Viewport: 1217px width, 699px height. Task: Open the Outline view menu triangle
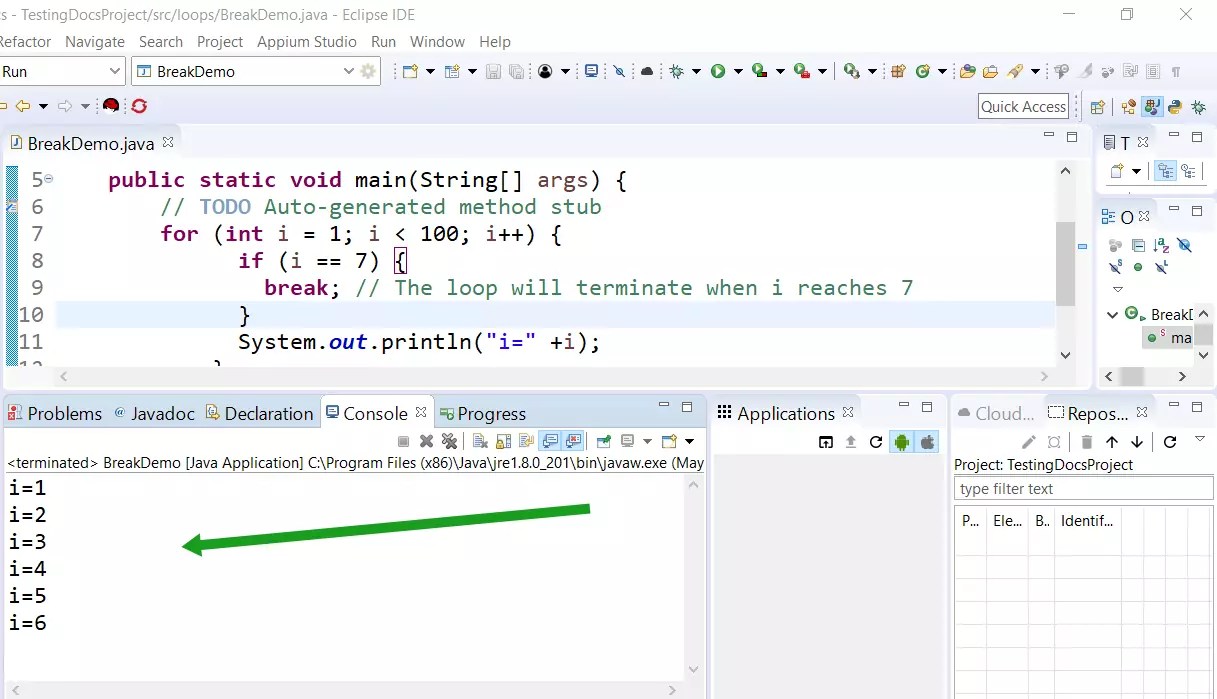[x=1118, y=289]
